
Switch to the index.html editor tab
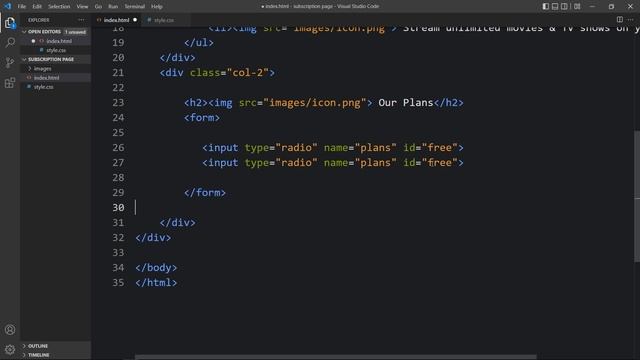pyautogui.click(x=116, y=20)
